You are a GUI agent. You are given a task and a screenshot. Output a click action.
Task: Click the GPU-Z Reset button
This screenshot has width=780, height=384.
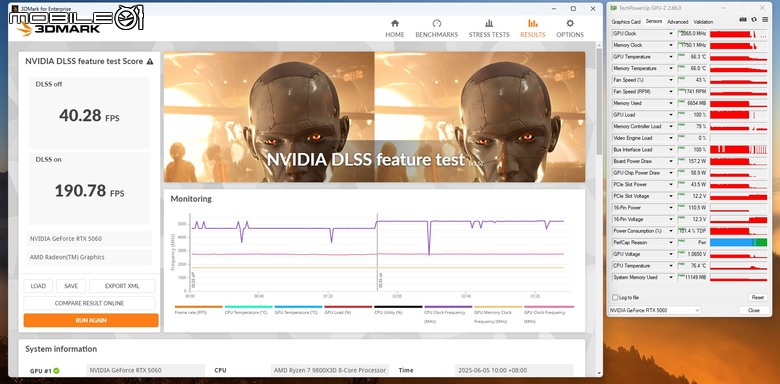click(x=758, y=297)
